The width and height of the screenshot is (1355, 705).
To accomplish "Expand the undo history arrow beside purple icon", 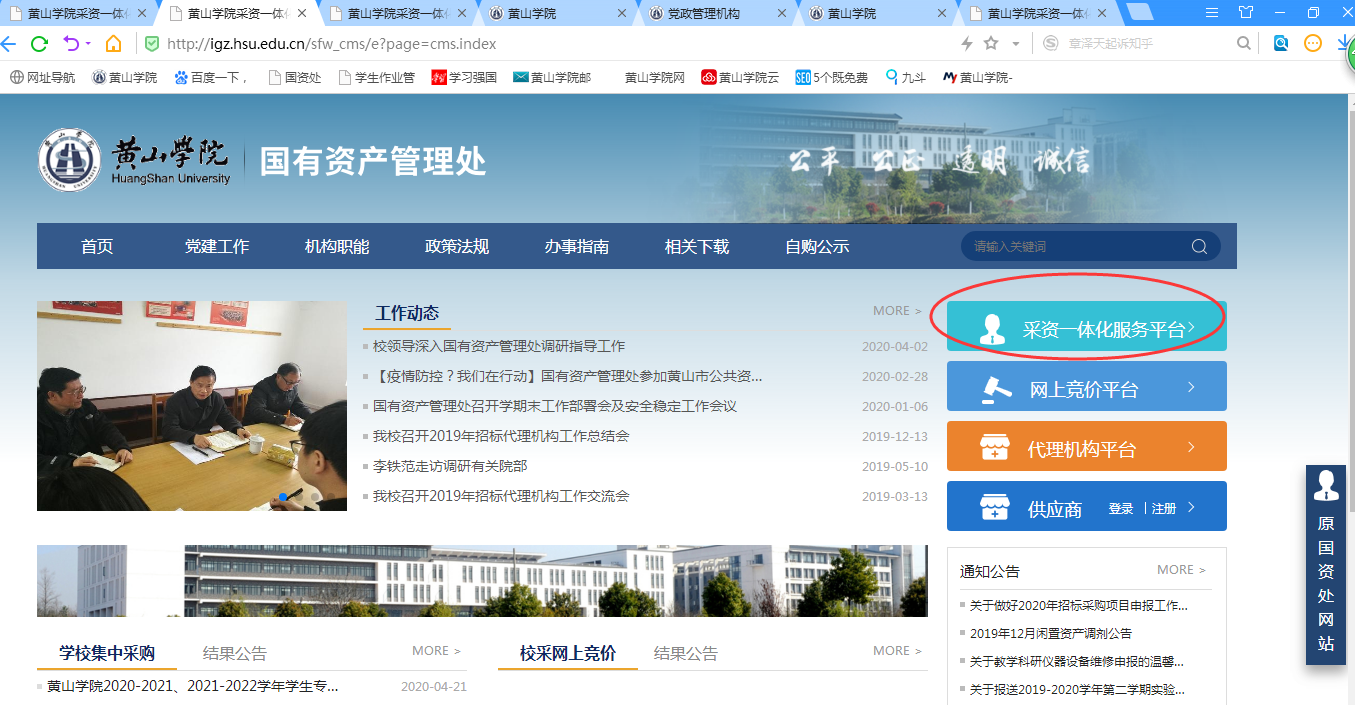I will click(x=88, y=44).
